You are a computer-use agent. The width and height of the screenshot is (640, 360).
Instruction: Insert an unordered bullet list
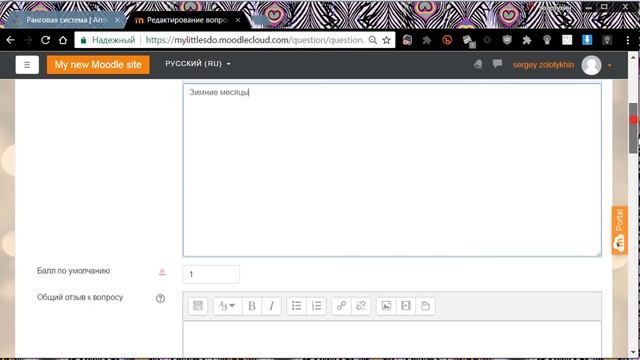296,306
